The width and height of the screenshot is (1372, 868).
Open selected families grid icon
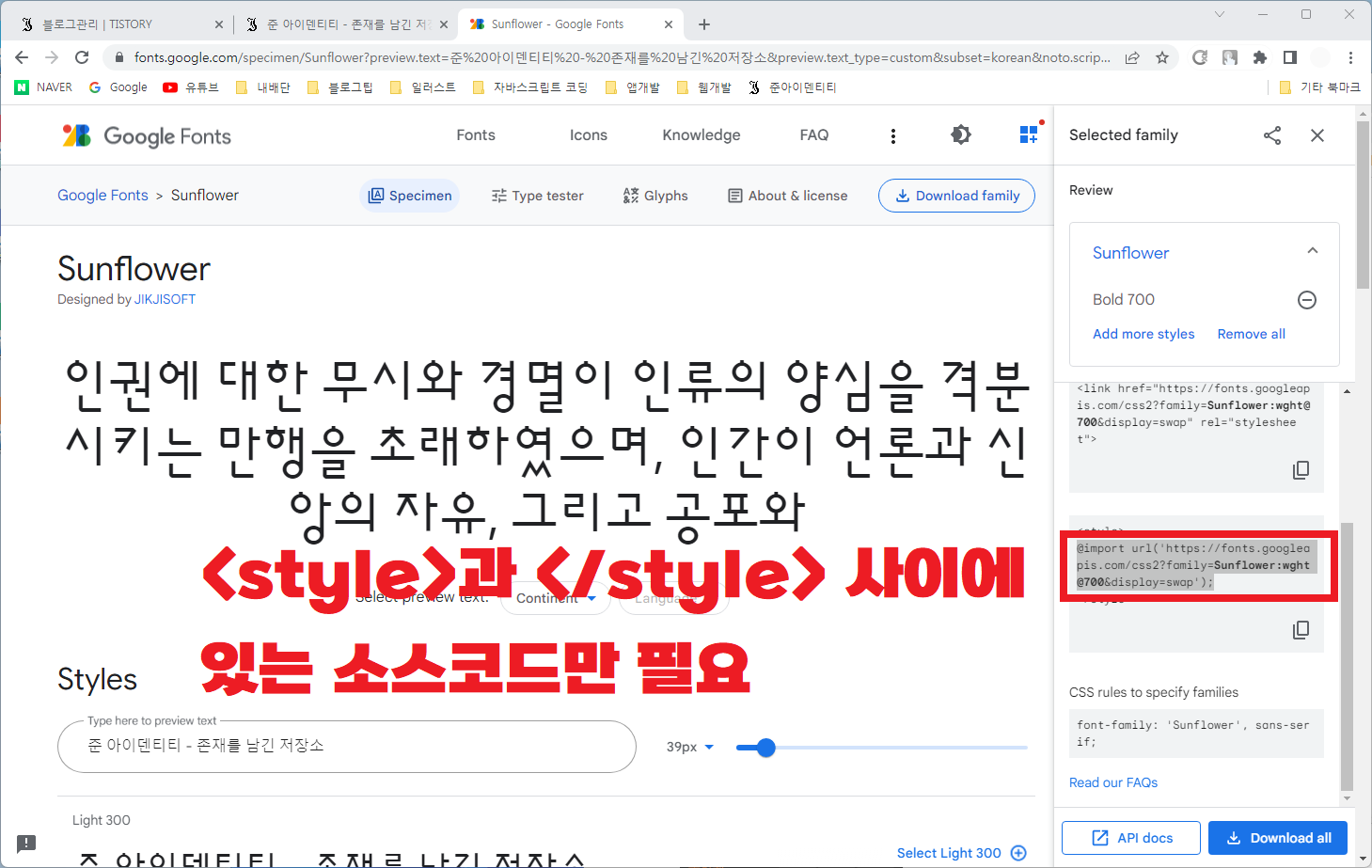[x=1031, y=134]
